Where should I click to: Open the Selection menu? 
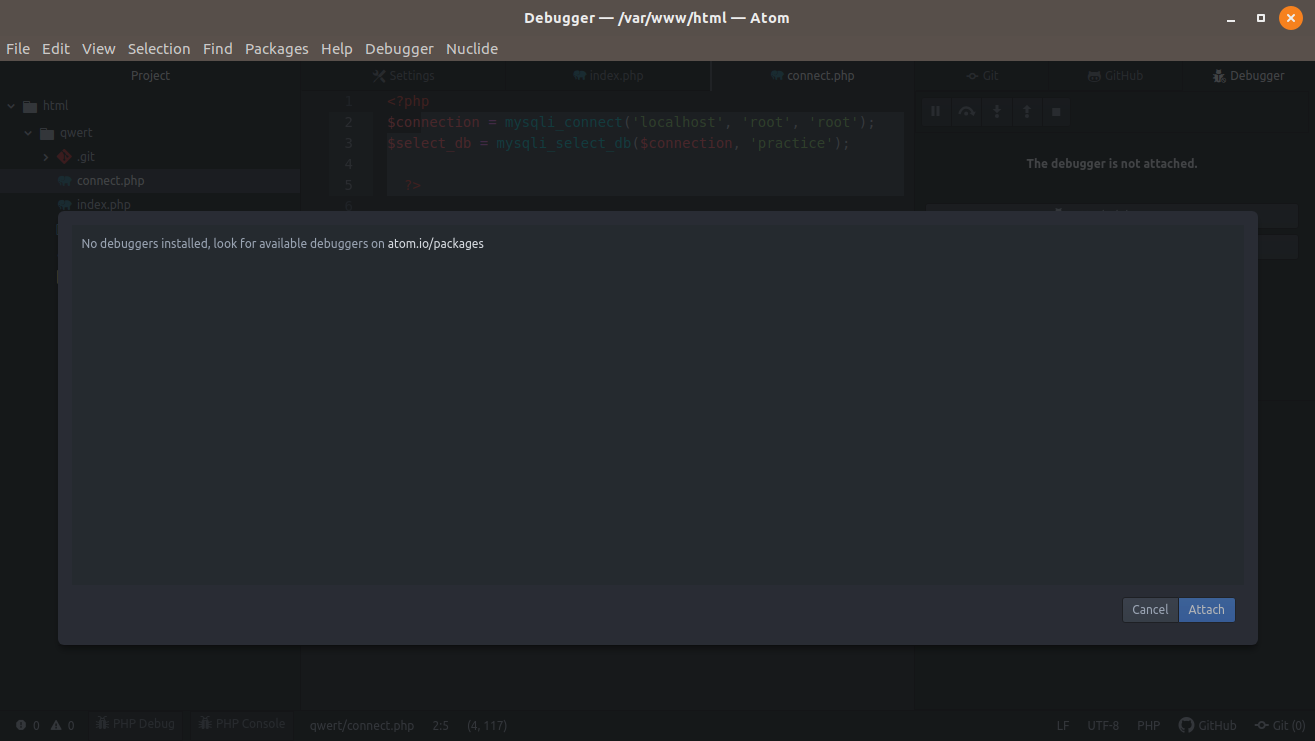159,48
